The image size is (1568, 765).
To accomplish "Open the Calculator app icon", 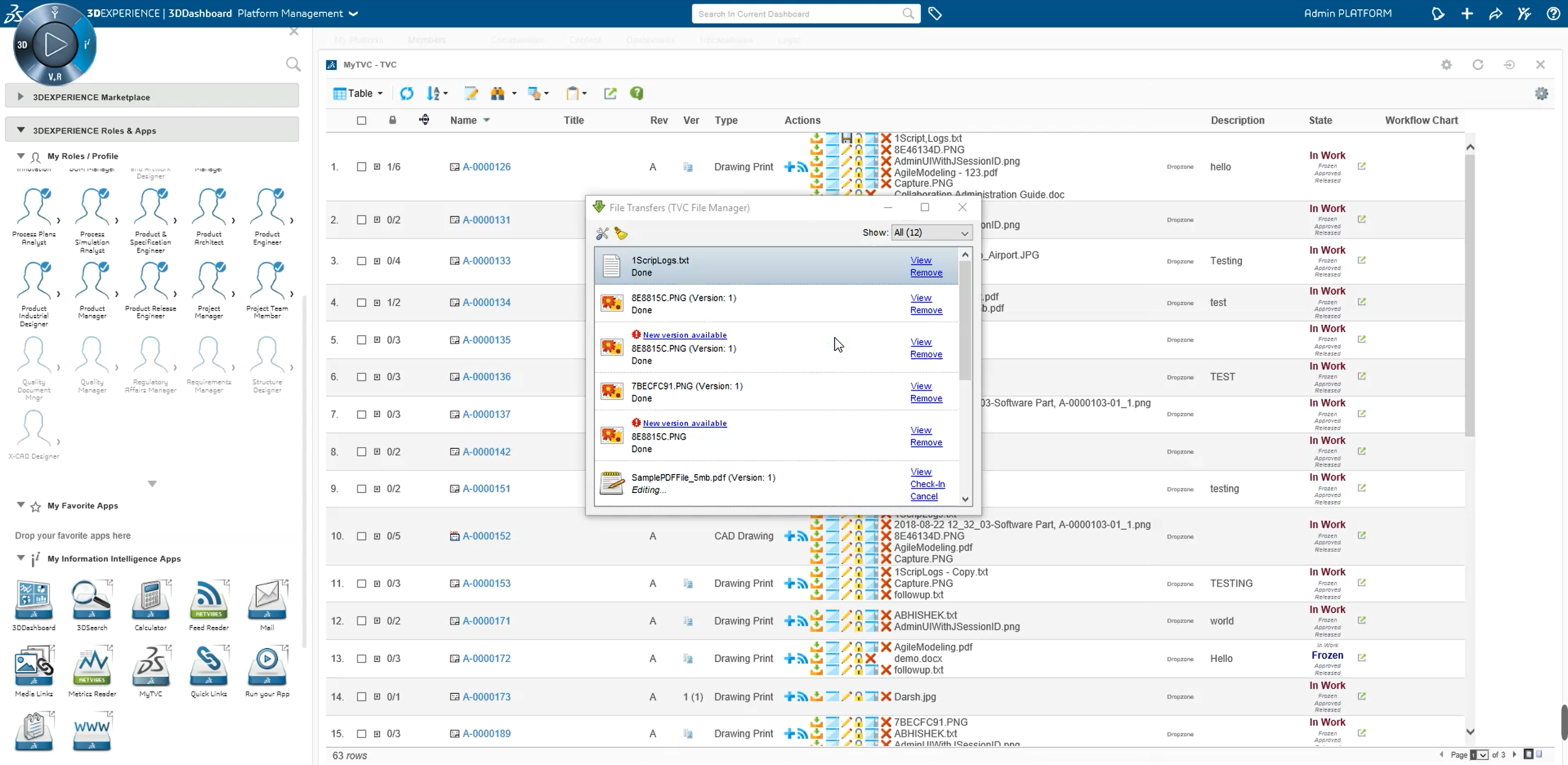I will click(150, 600).
